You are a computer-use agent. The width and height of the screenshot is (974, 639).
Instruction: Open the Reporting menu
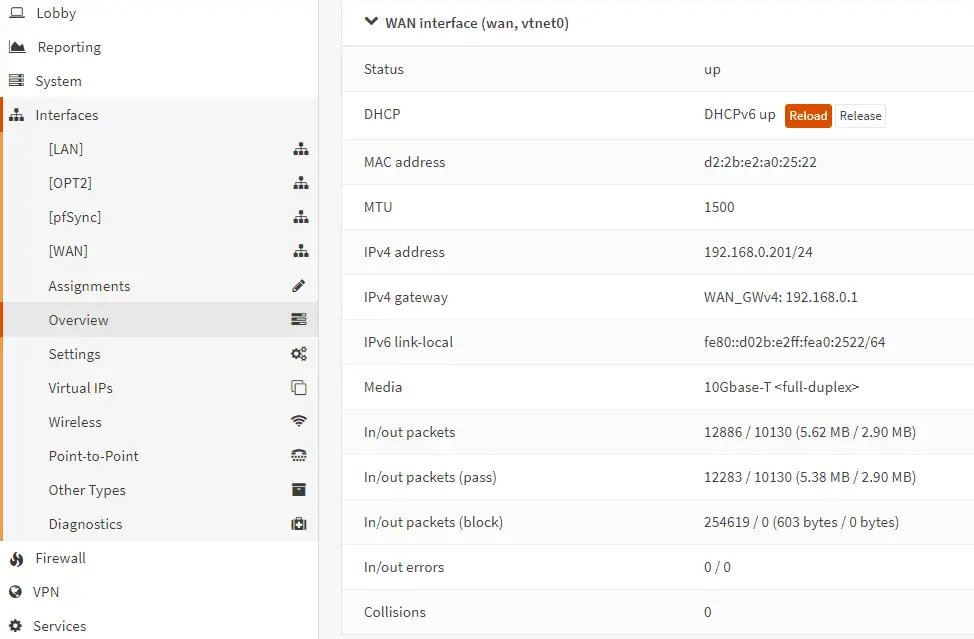69,47
